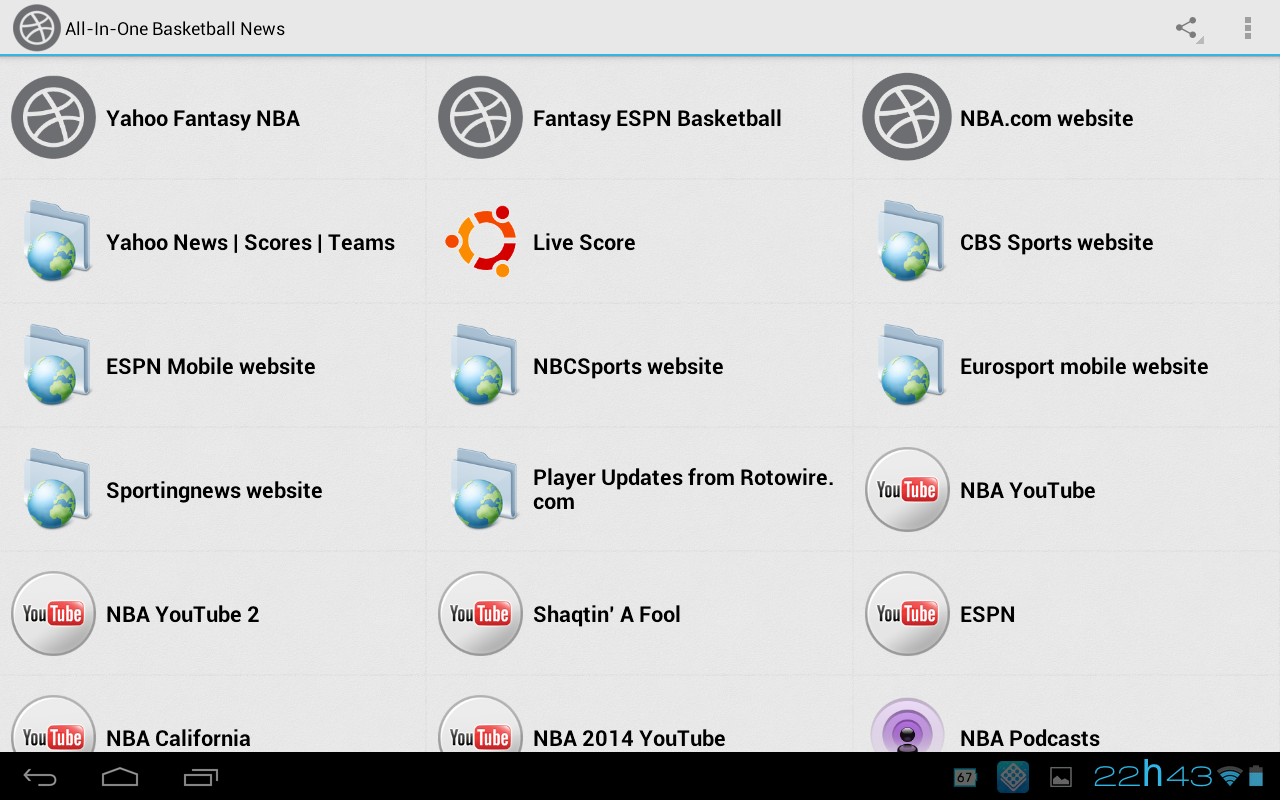The image size is (1280, 800).
Task: Open the recent apps navigation button
Action: click(x=200, y=777)
